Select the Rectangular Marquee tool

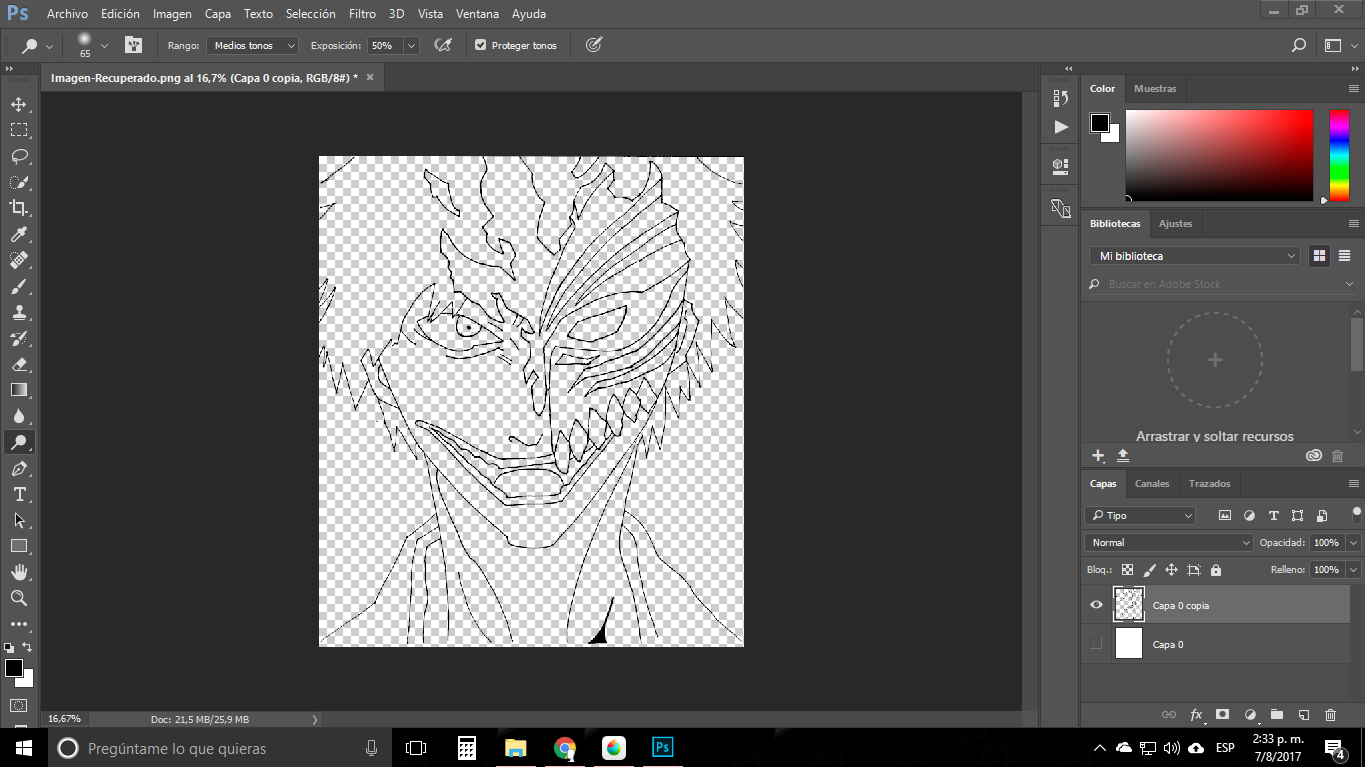coord(19,130)
